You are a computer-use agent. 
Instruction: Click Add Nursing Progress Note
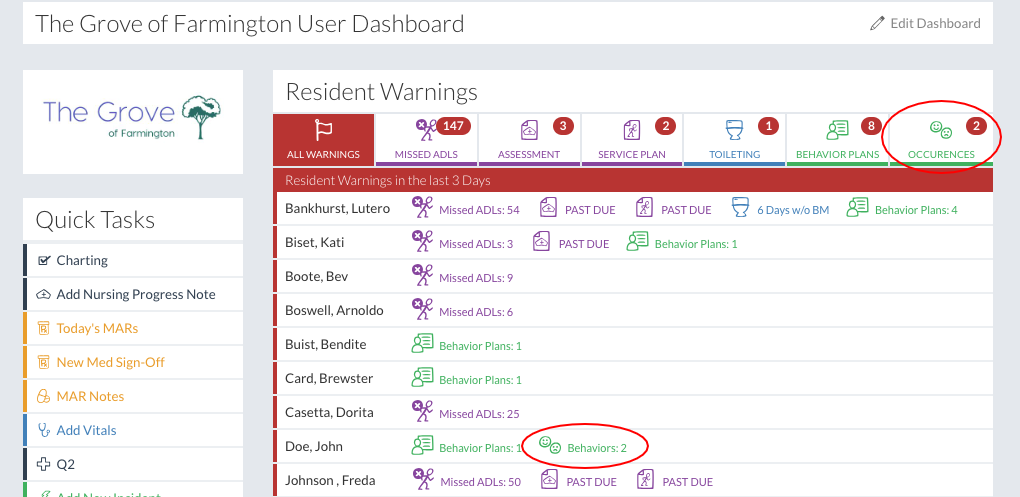[x=136, y=294]
